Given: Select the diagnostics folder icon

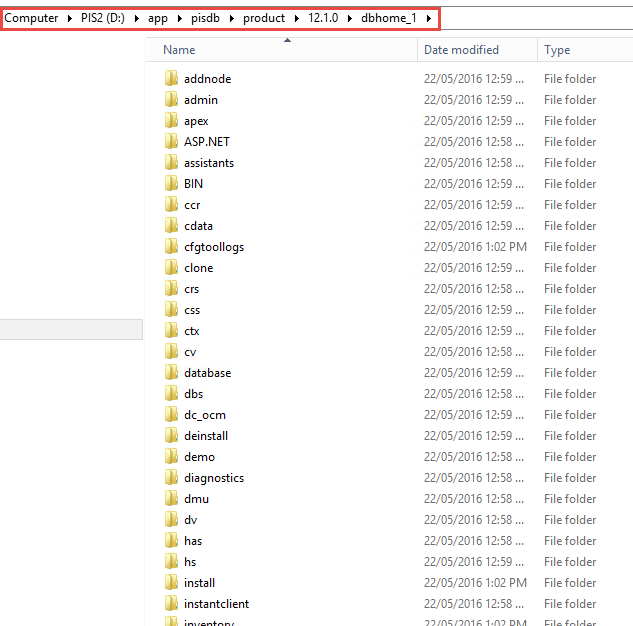Looking at the screenshot, I should click(170, 478).
